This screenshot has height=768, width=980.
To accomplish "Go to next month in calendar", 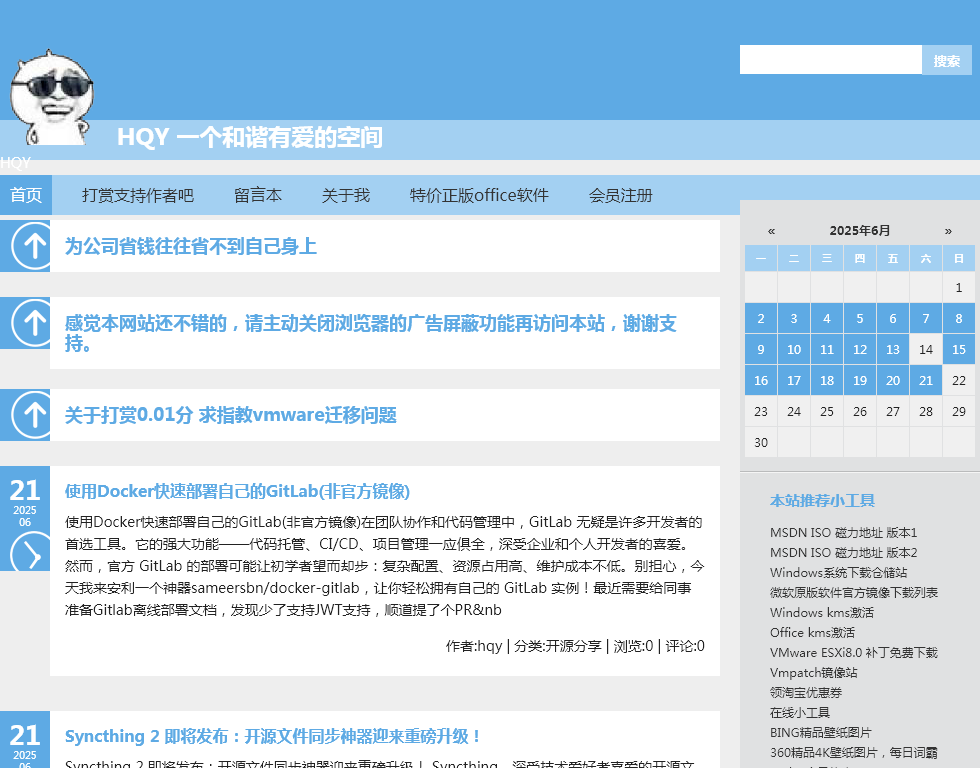I will 948,231.
